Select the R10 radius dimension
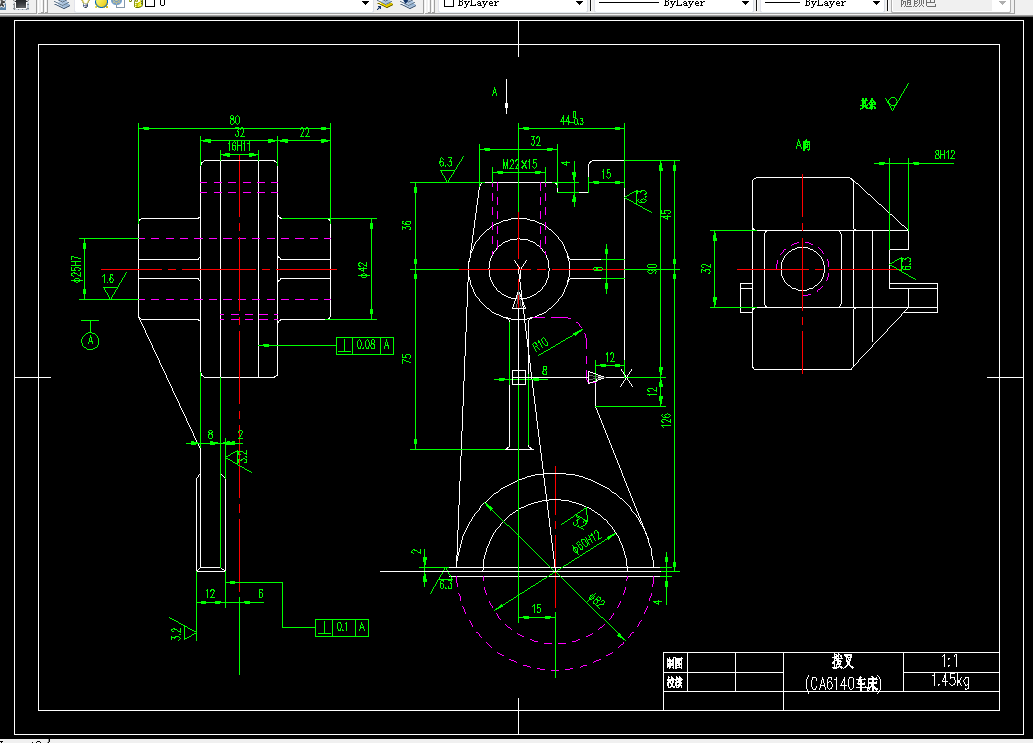Screen dimensions: 1033x743 pos(540,344)
